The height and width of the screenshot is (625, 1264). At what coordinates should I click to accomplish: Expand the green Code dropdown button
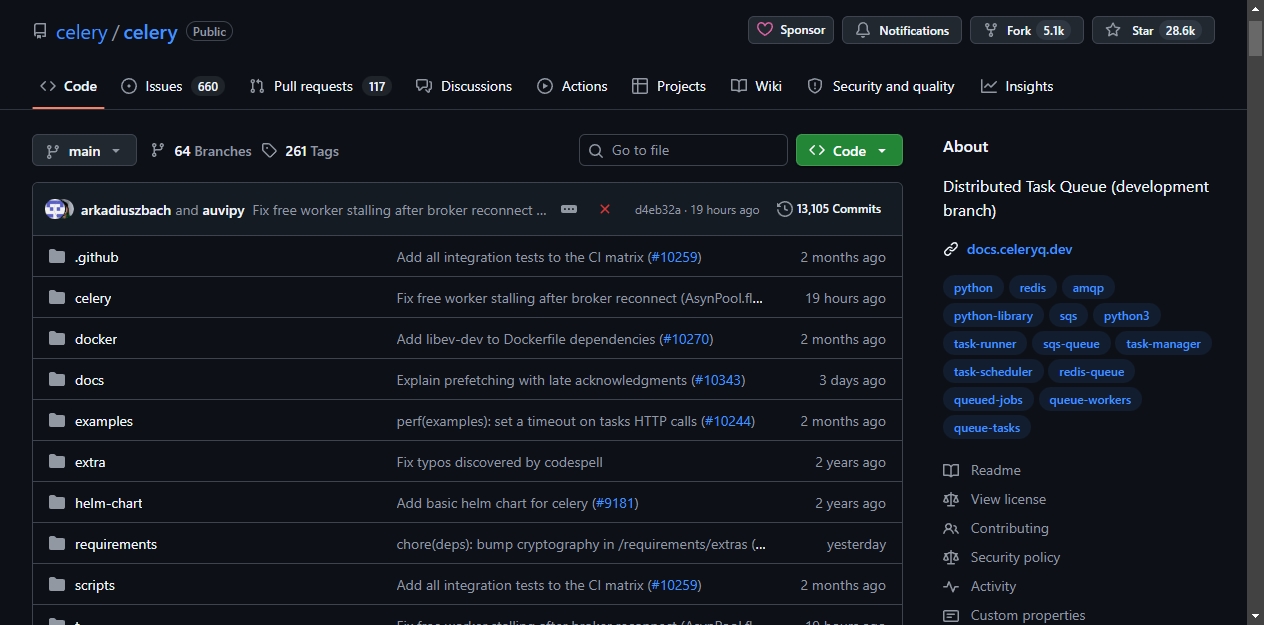(849, 150)
